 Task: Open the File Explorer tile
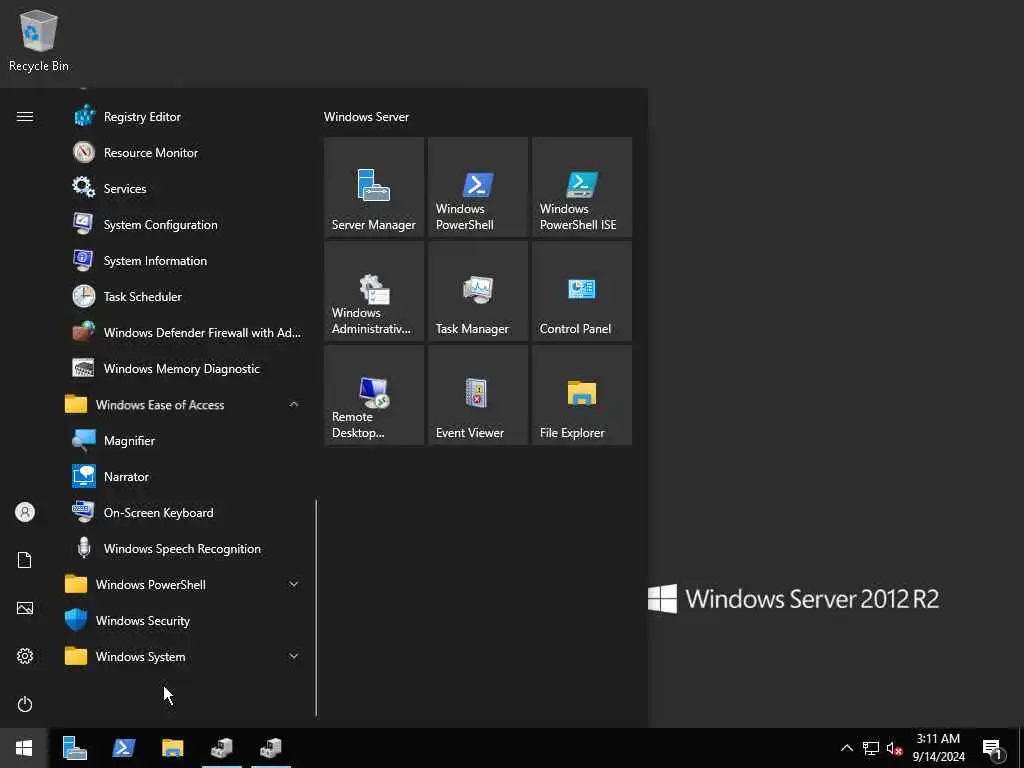click(x=582, y=395)
